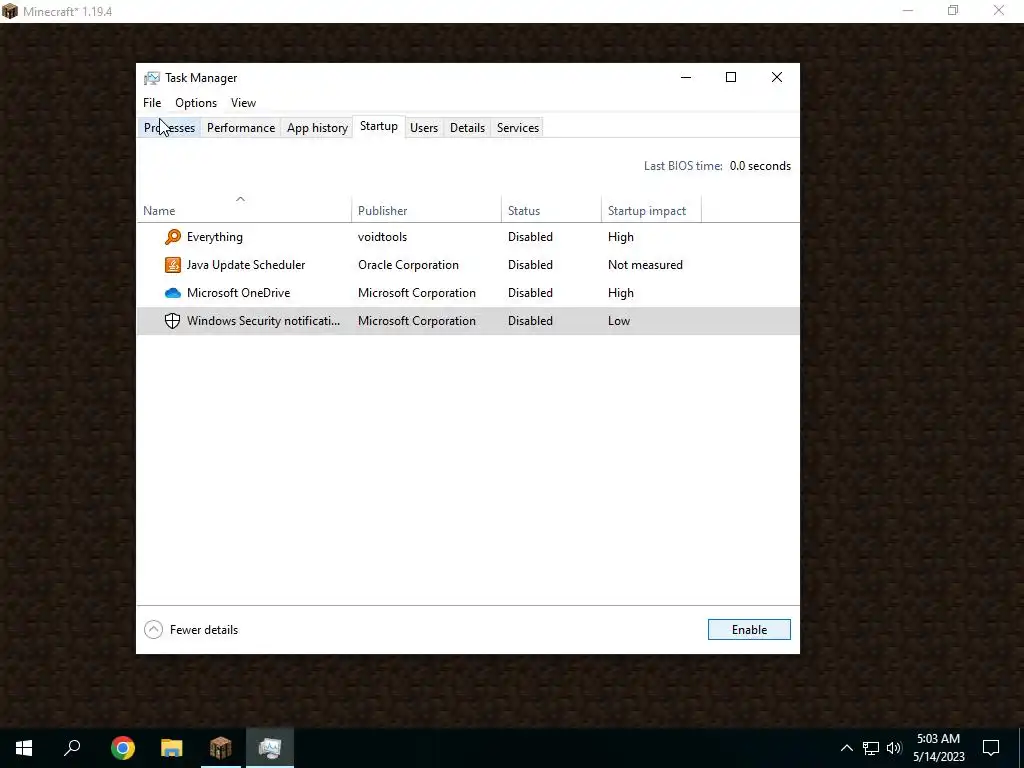Sort by Name column header

pos(244,210)
